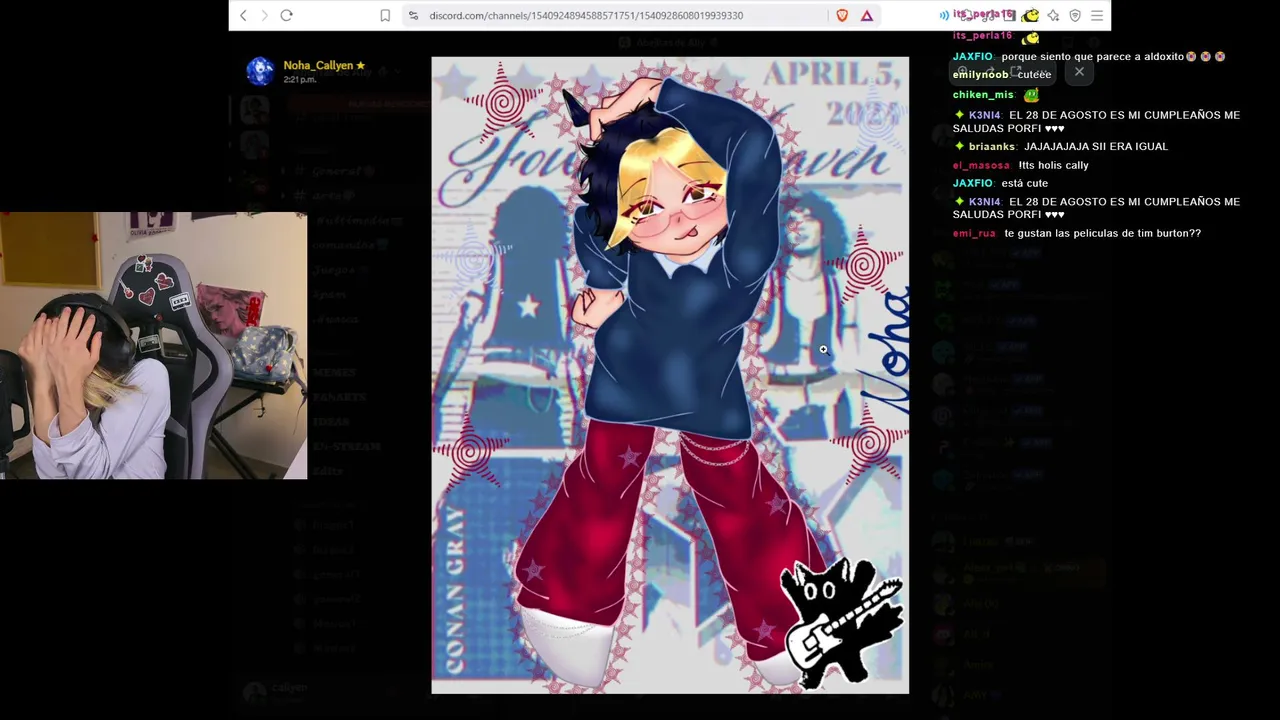Open Noha_Callyen's profile avatar
Screen dimensions: 1280x720
pyautogui.click(x=260, y=71)
